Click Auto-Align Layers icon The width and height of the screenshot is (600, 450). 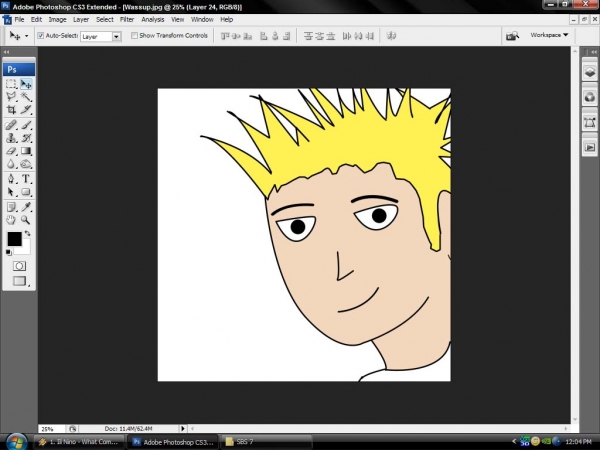click(391, 36)
